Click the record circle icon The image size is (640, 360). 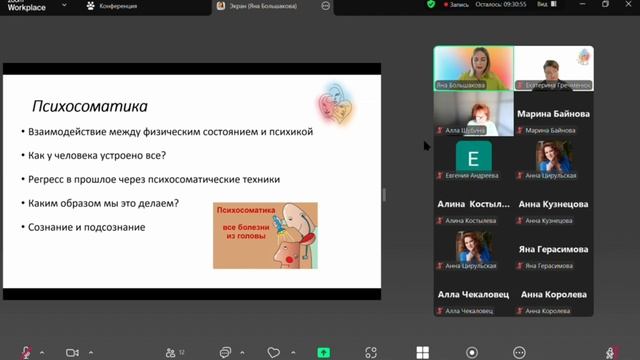click(472, 352)
